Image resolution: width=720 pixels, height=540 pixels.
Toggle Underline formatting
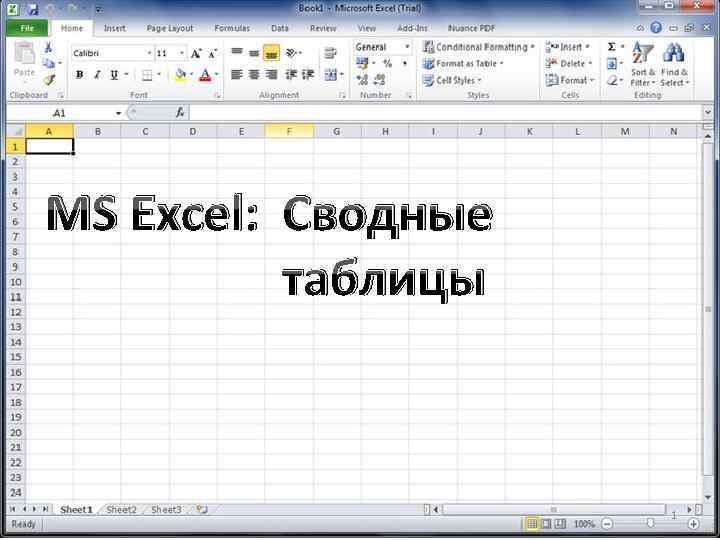tap(114, 75)
